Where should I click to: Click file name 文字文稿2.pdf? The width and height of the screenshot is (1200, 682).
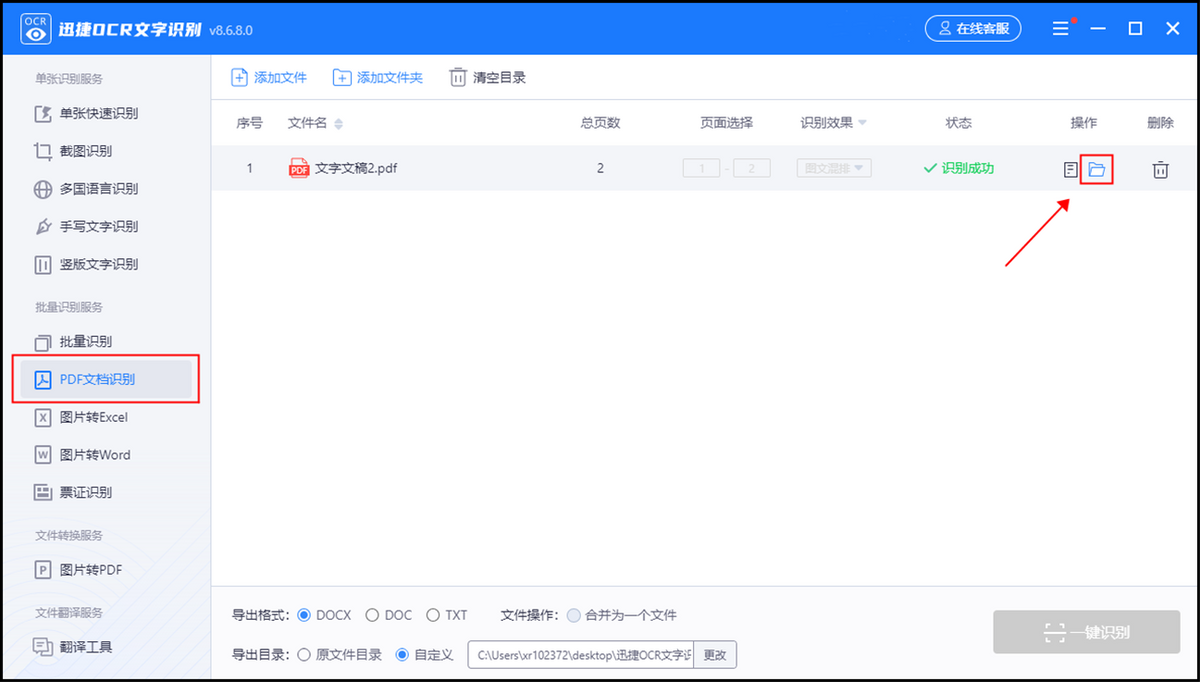click(356, 168)
